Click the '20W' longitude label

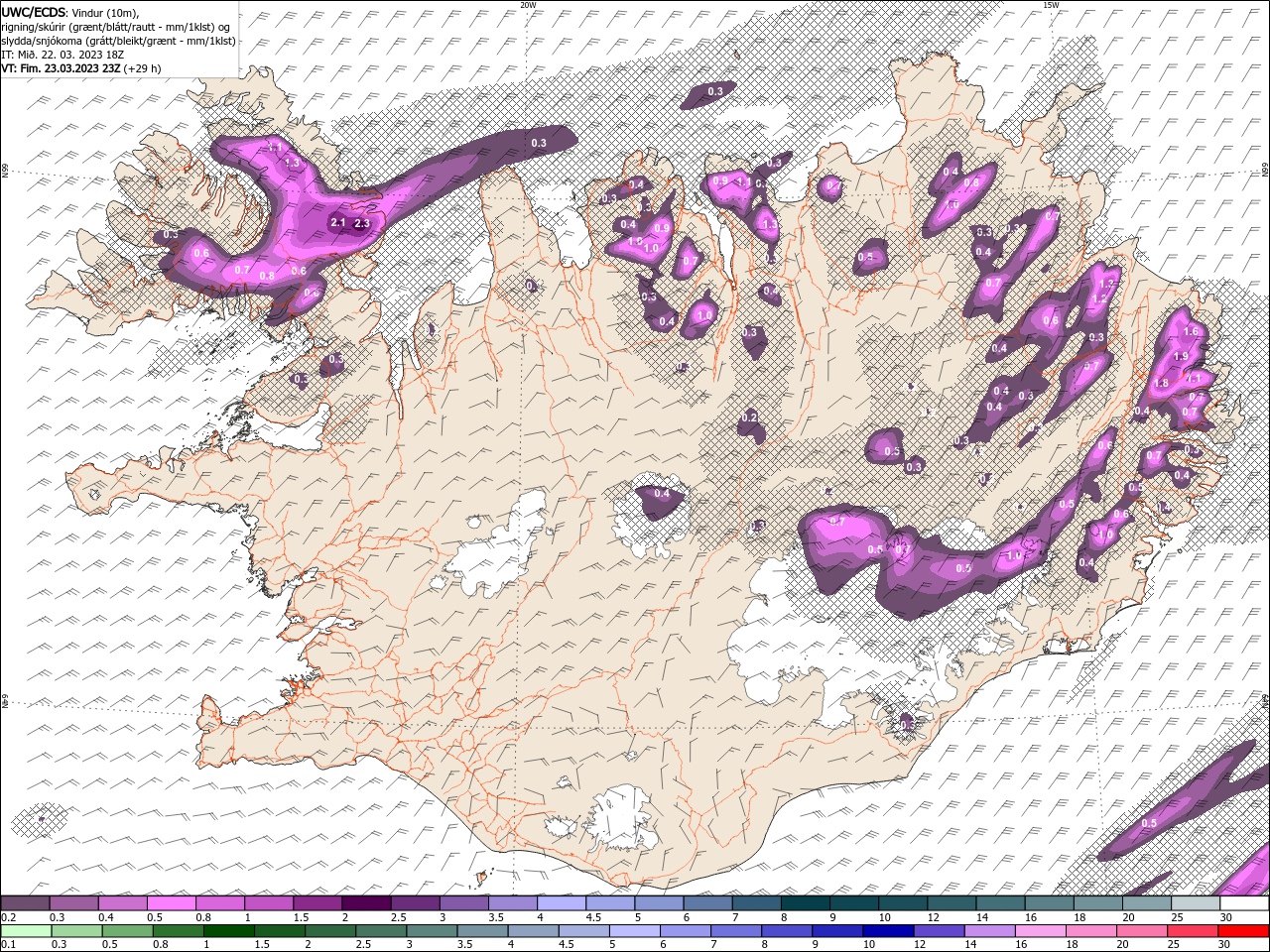point(528,5)
